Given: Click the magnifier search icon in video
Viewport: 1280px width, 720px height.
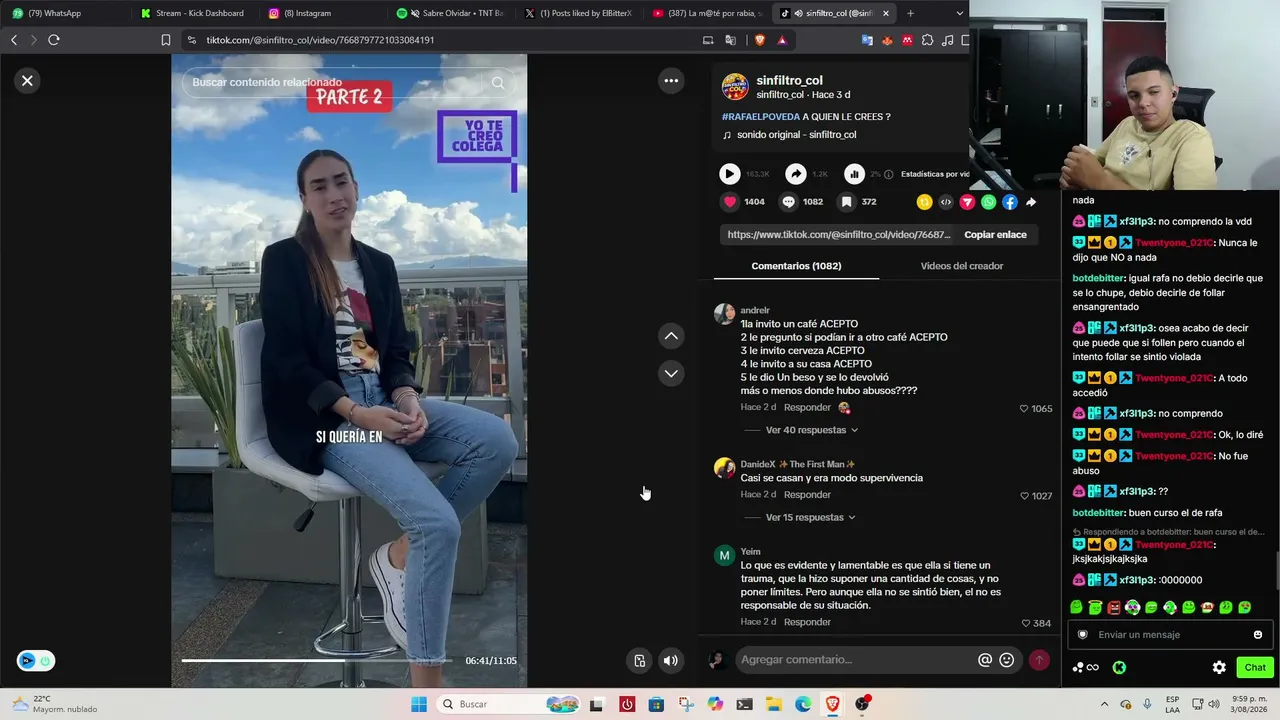Looking at the screenshot, I should [x=498, y=82].
